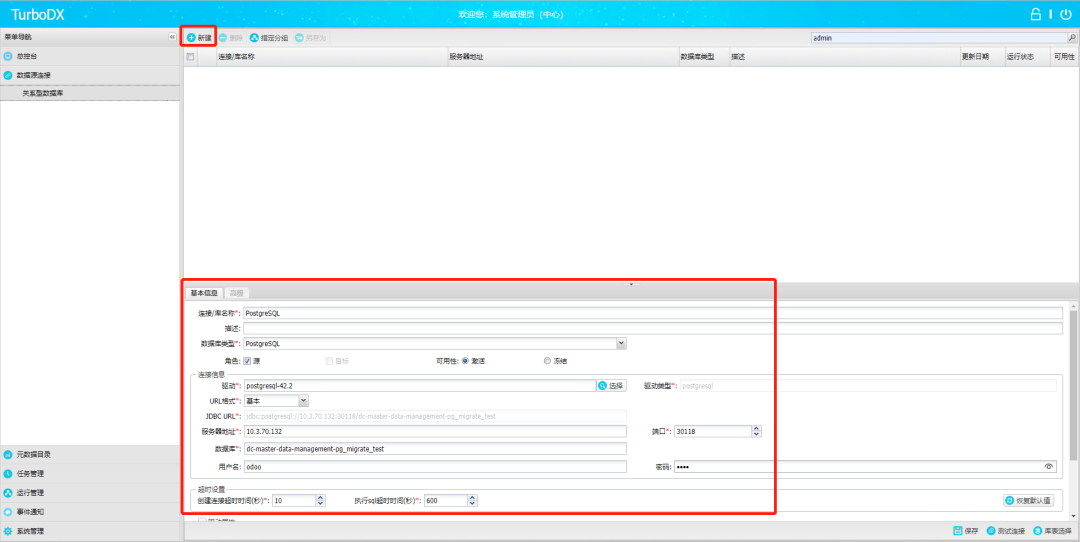1080x542 pixels.
Task: Click the search magnifier icon beside admin
Action: coord(1072,38)
